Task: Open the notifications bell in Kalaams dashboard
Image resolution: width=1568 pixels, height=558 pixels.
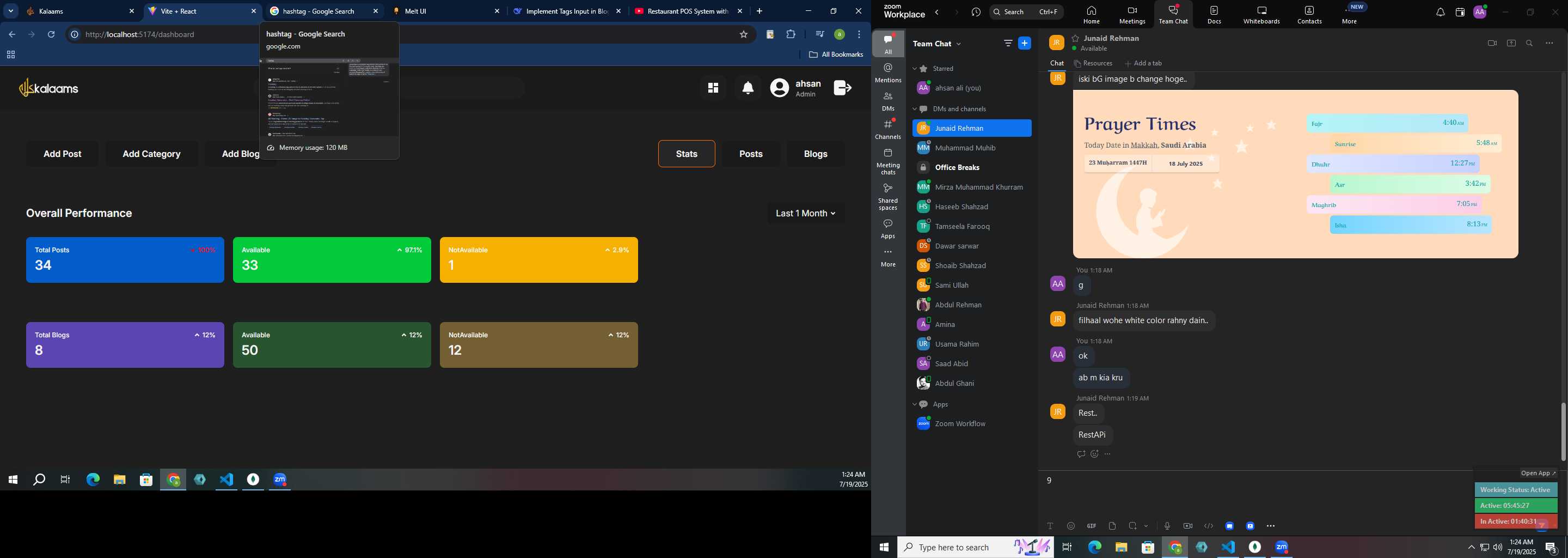Action: point(748,88)
